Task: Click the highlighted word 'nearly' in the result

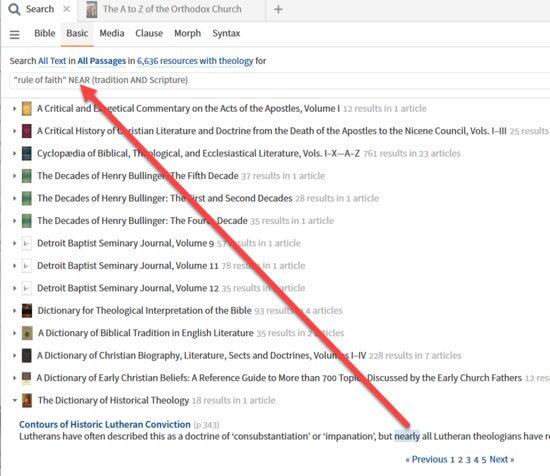Action: tap(407, 436)
